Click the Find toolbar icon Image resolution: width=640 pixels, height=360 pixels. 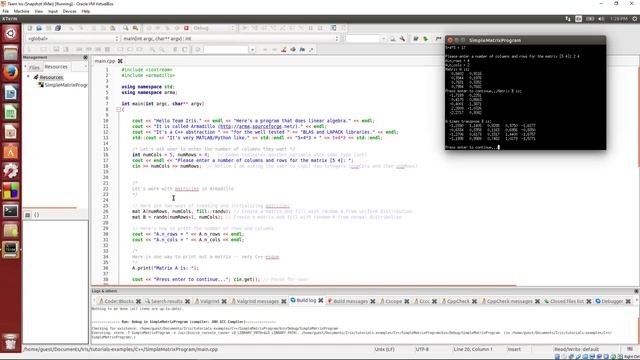pos(126,28)
